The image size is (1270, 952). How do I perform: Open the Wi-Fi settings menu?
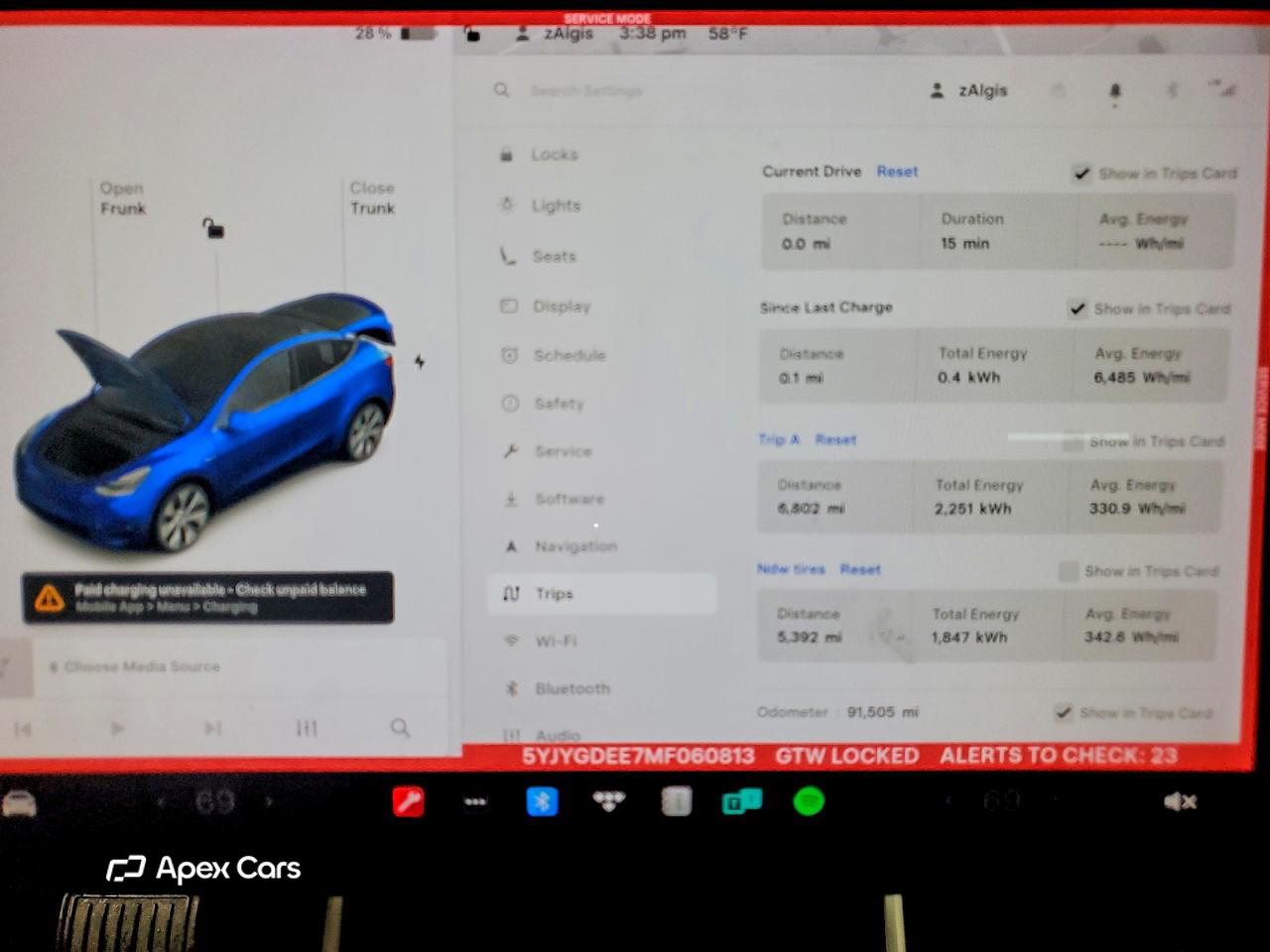(x=556, y=641)
